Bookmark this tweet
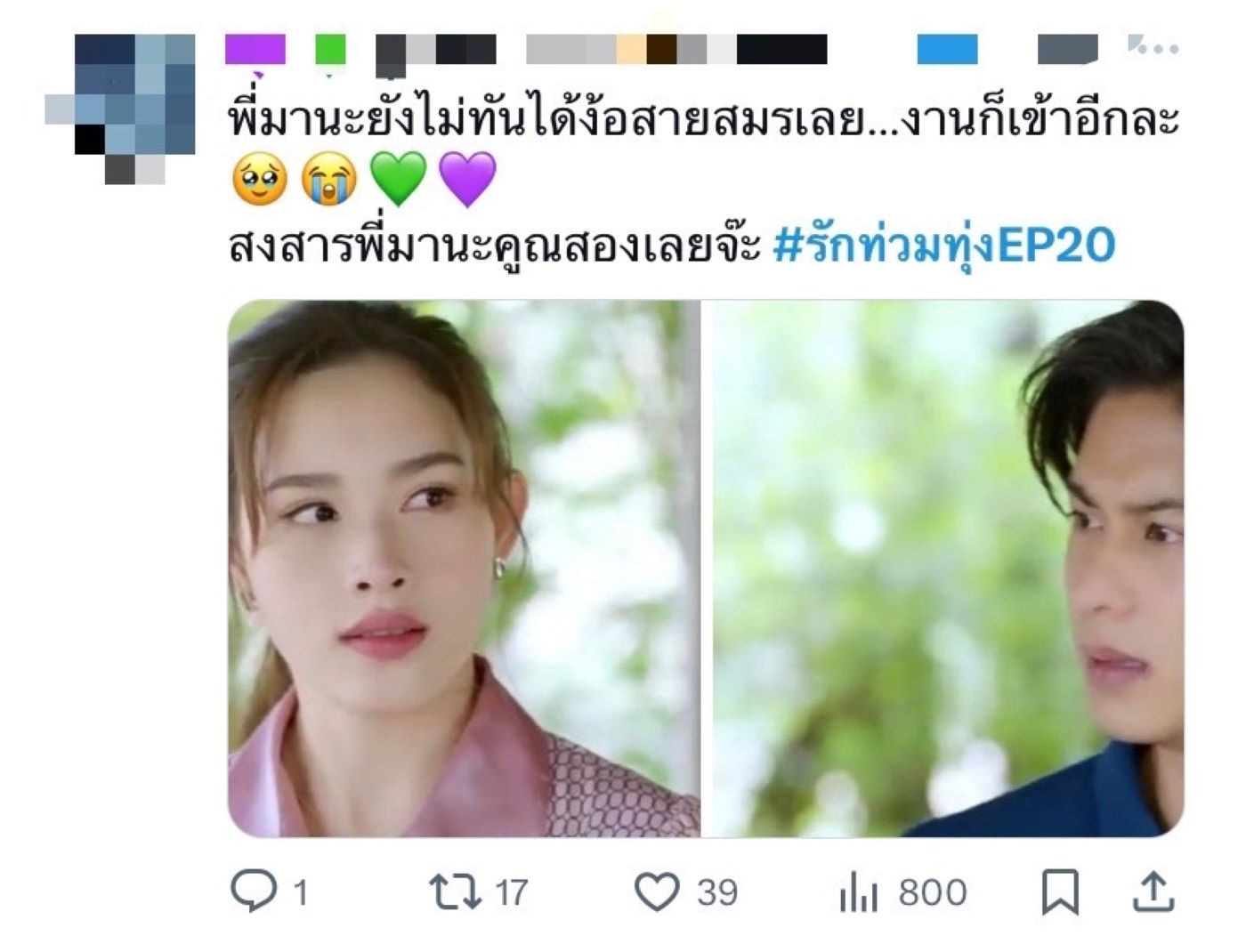Viewport: 1246px width, 952px height. [x=1060, y=892]
